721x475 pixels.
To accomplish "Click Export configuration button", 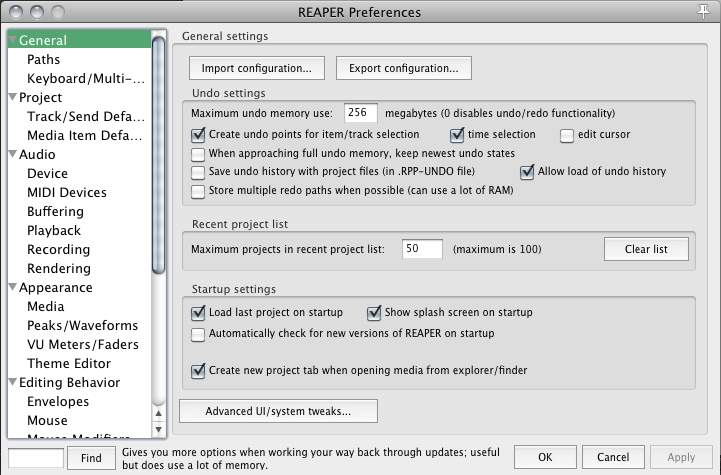I will pyautogui.click(x=404, y=68).
